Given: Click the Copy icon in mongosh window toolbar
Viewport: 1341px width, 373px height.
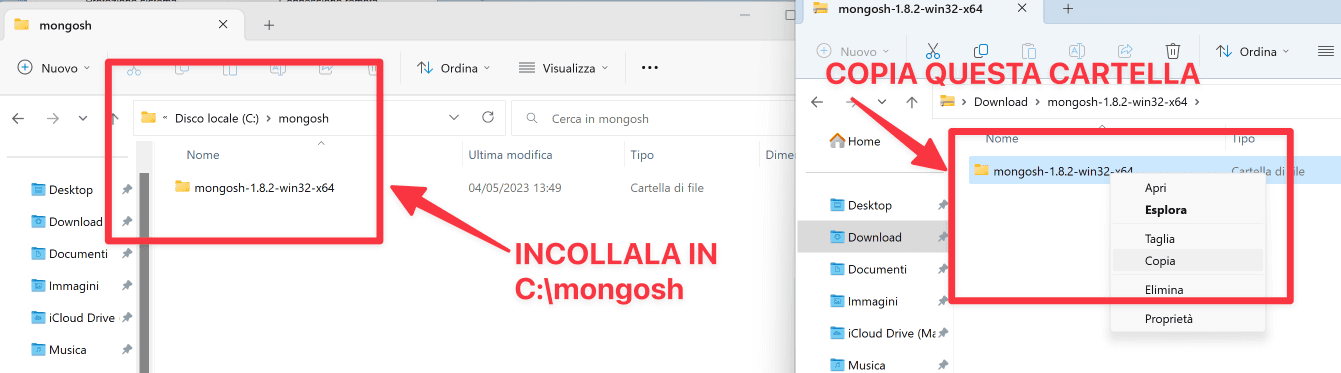Looking at the screenshot, I should point(182,69).
